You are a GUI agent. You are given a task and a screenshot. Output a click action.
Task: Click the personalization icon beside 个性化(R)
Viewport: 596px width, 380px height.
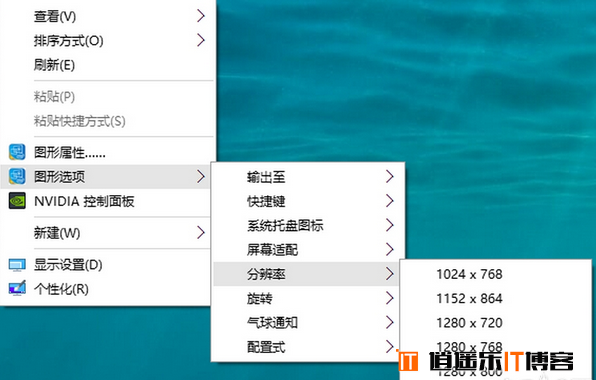tap(17, 289)
